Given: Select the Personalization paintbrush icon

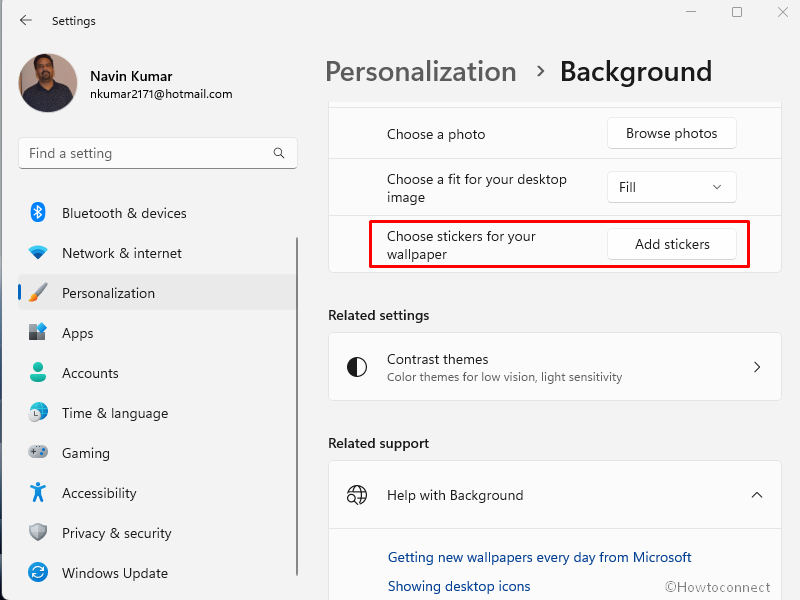Looking at the screenshot, I should (38, 293).
